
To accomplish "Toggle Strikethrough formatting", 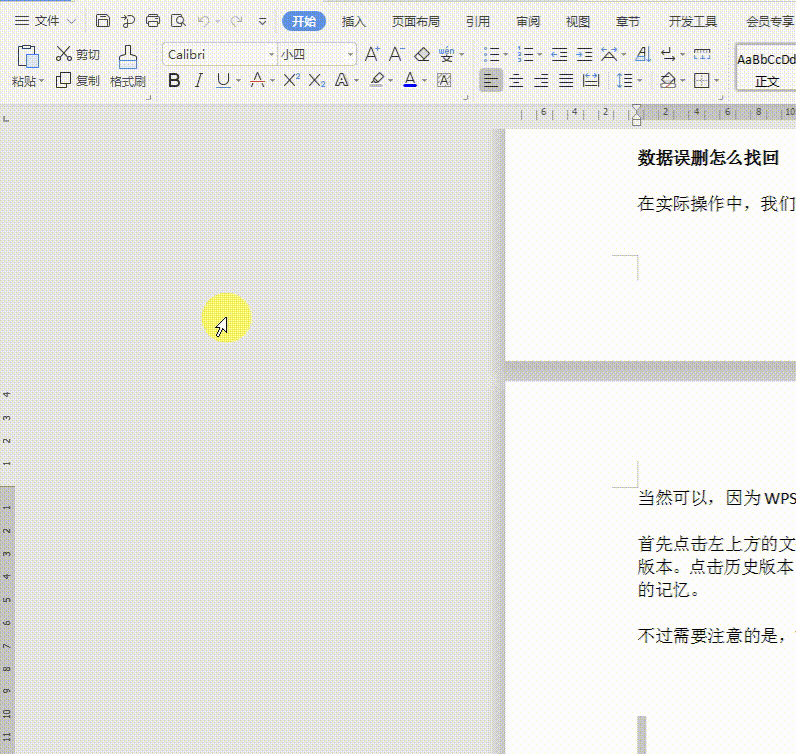I will pyautogui.click(x=257, y=80).
